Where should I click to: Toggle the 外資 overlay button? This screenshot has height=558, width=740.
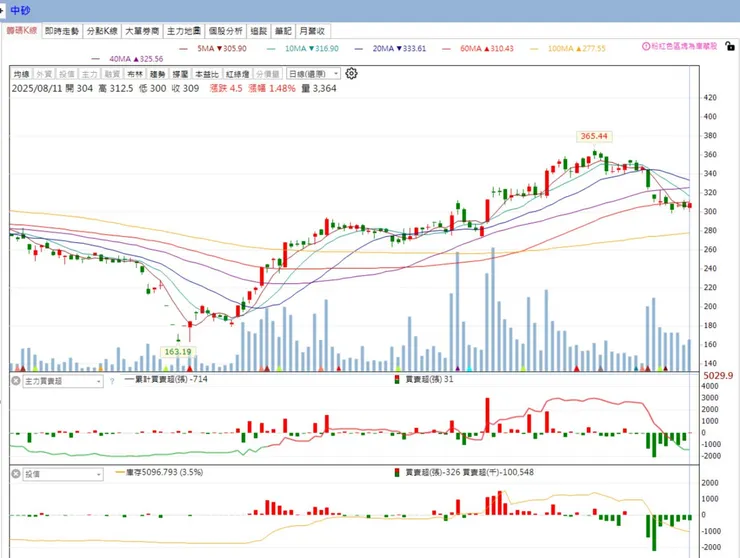tap(44, 74)
